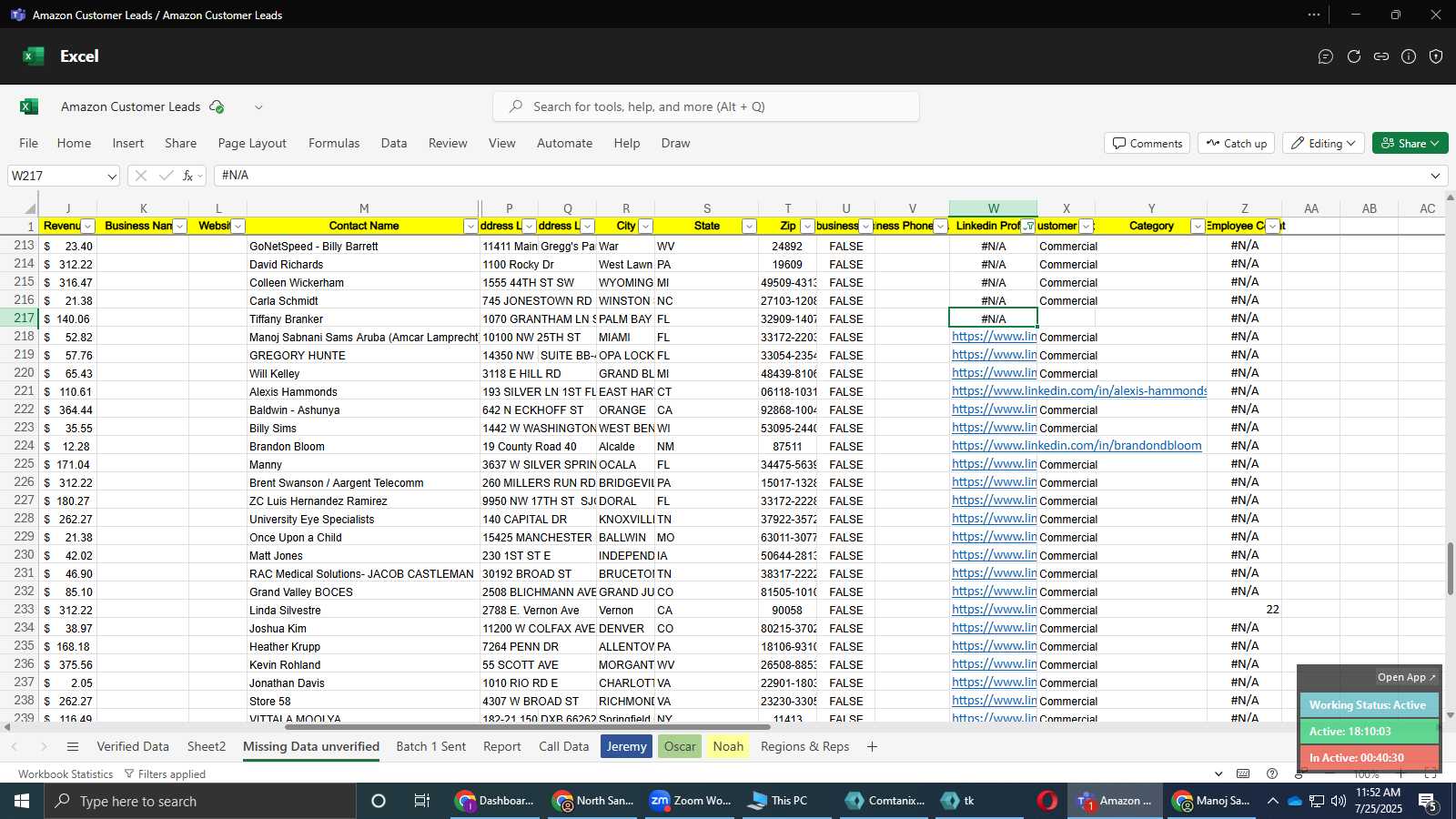
Task: Open Alexis Hammonds LinkedIn link
Action: click(x=1079, y=391)
